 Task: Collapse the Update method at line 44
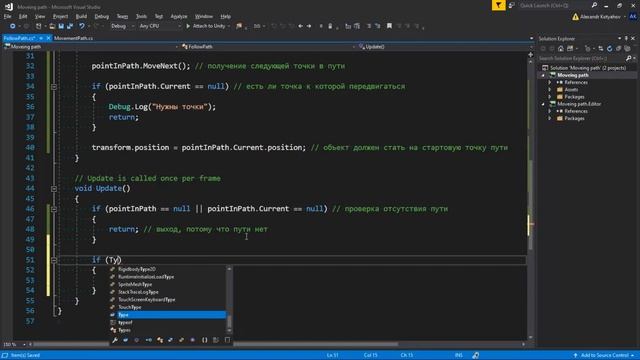pos(54,189)
